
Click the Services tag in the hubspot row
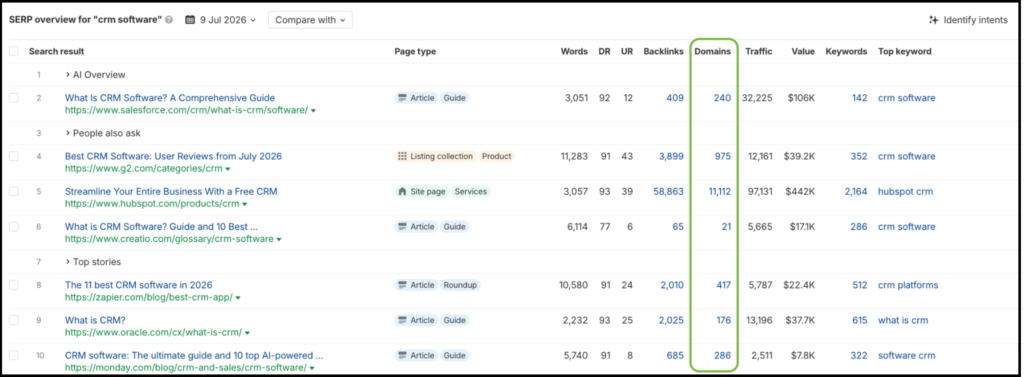[x=470, y=191]
